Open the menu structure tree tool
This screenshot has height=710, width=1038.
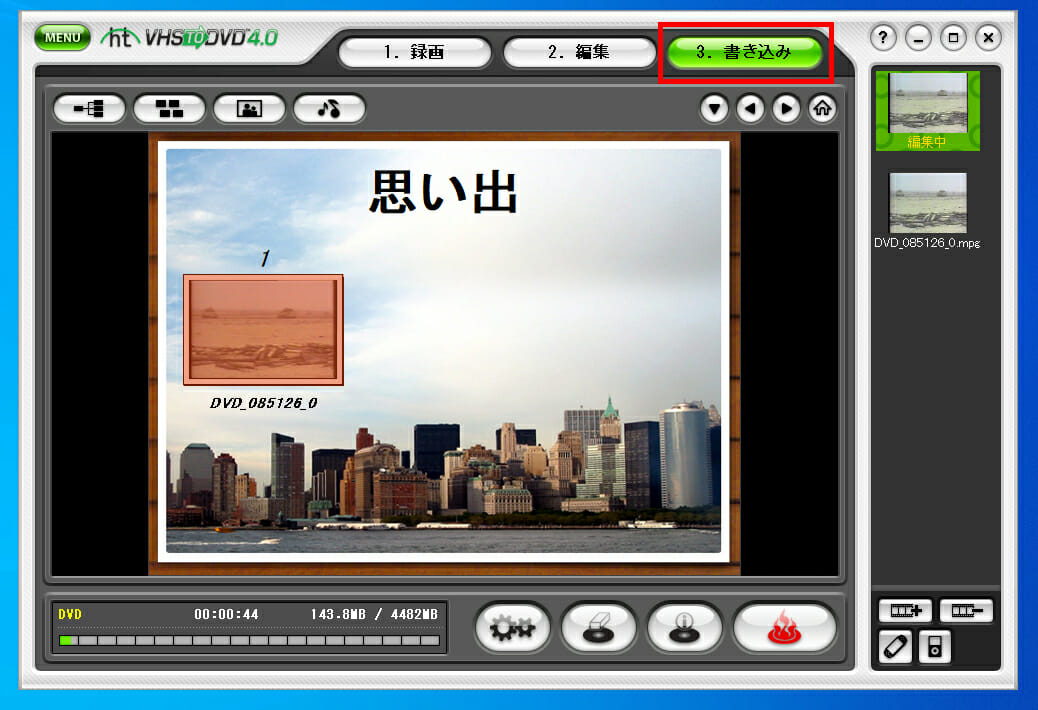(89, 109)
